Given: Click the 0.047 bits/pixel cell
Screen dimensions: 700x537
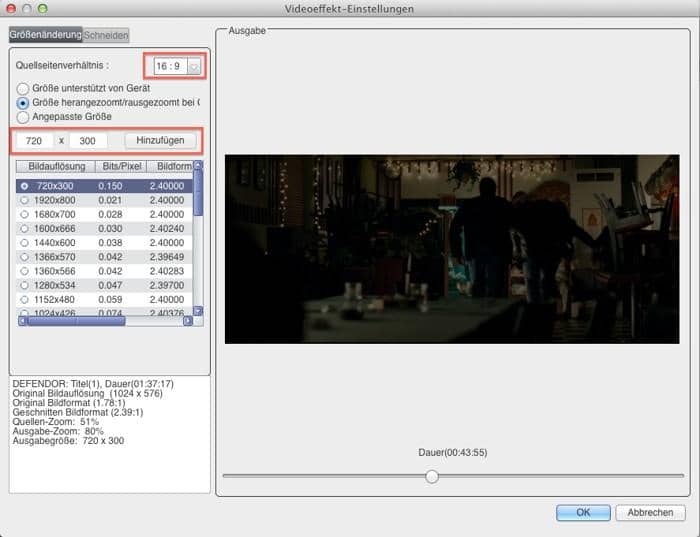Looking at the screenshot, I should (x=110, y=285).
